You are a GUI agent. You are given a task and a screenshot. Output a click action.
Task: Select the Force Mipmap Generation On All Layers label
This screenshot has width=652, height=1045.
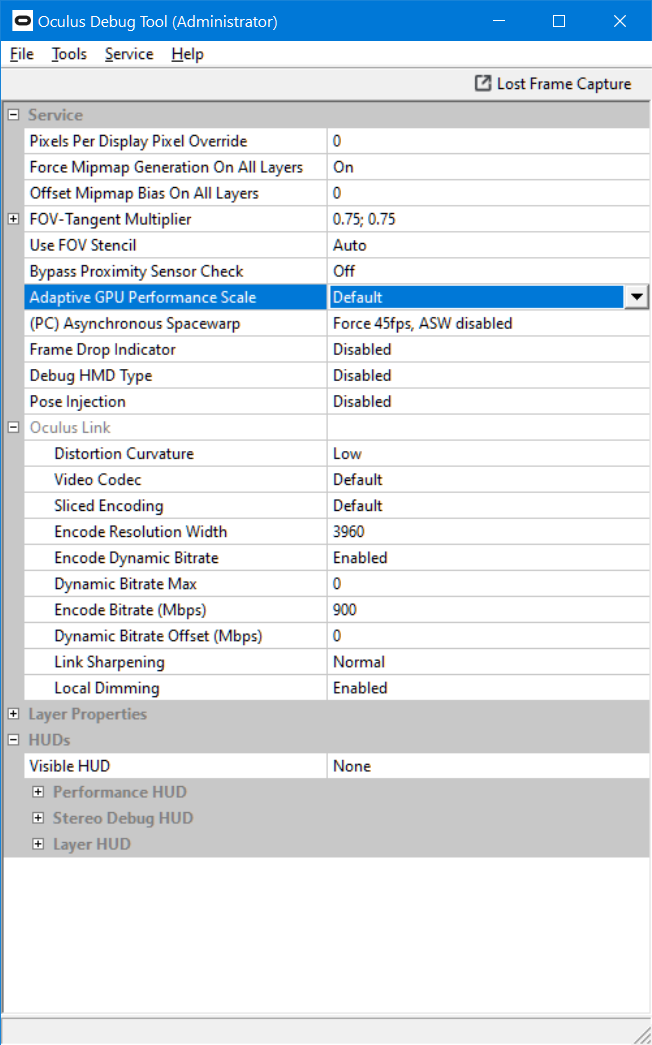tap(166, 167)
